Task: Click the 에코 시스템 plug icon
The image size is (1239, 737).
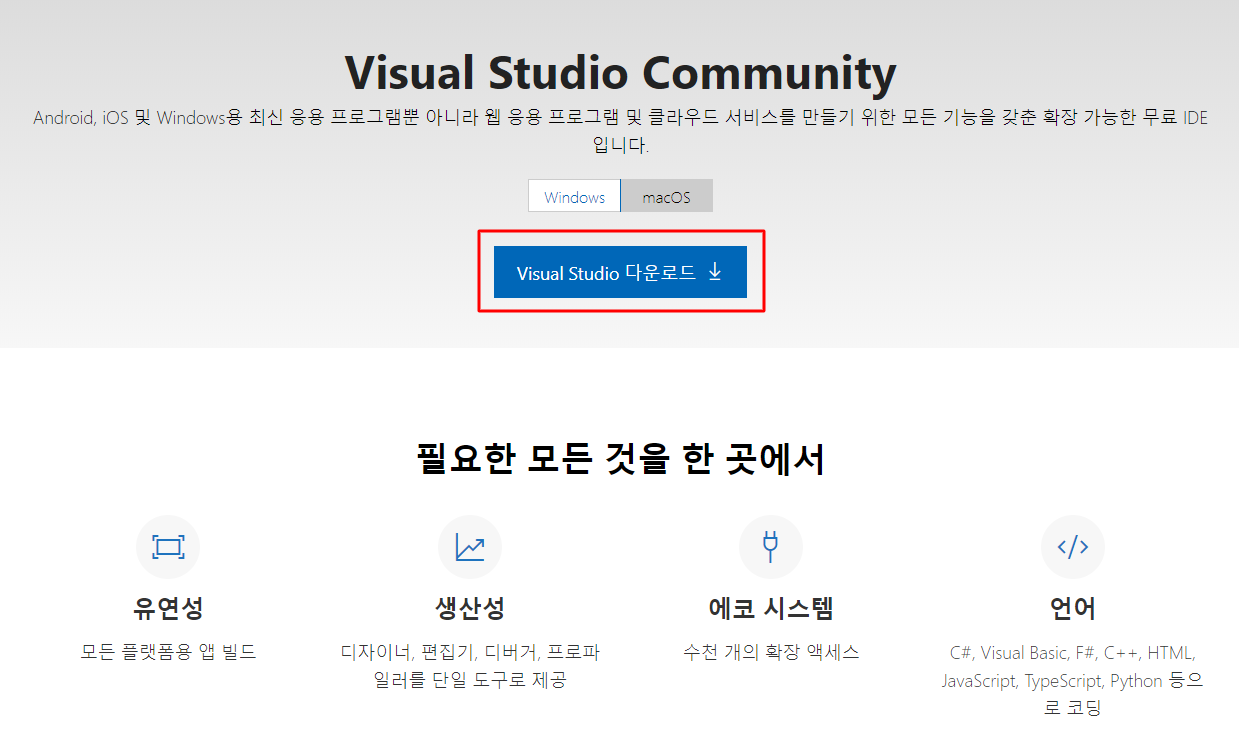Action: [x=771, y=547]
